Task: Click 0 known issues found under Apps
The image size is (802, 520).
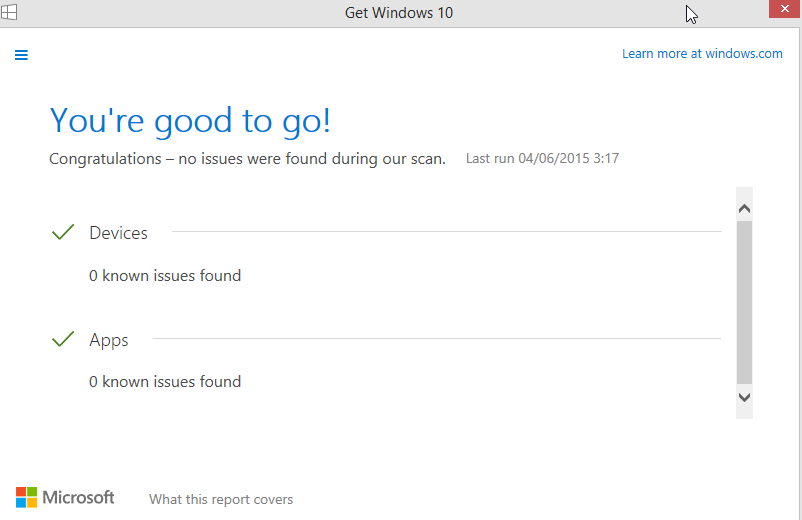Action: pyautogui.click(x=165, y=381)
